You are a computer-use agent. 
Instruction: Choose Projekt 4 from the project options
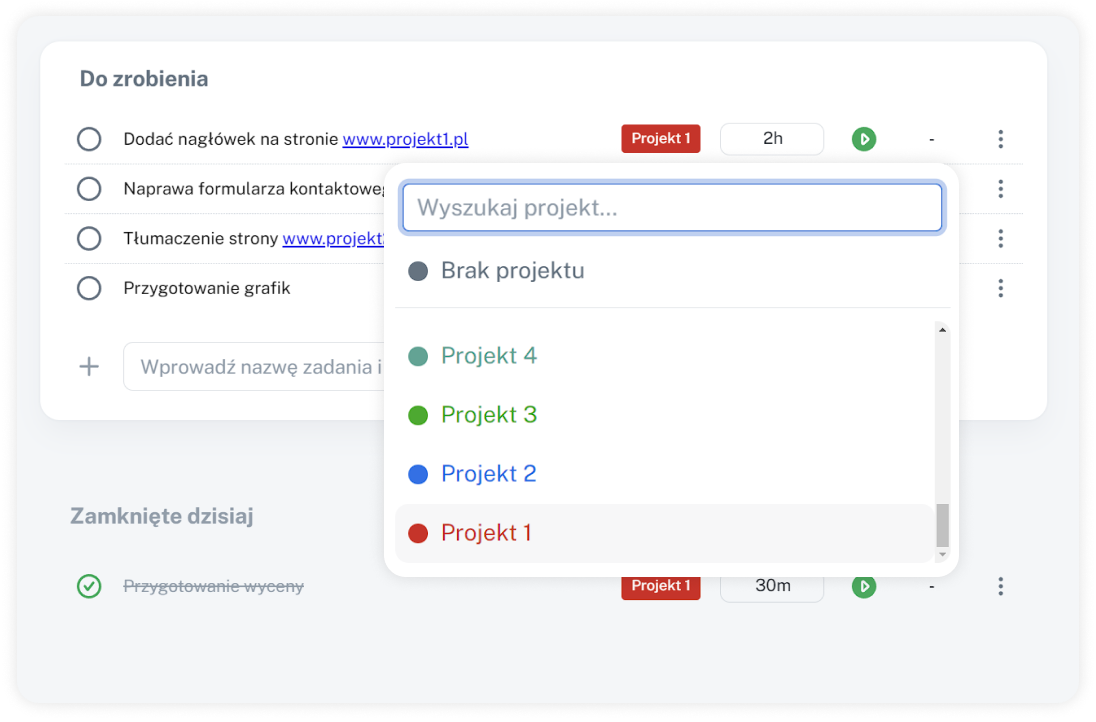click(x=487, y=355)
